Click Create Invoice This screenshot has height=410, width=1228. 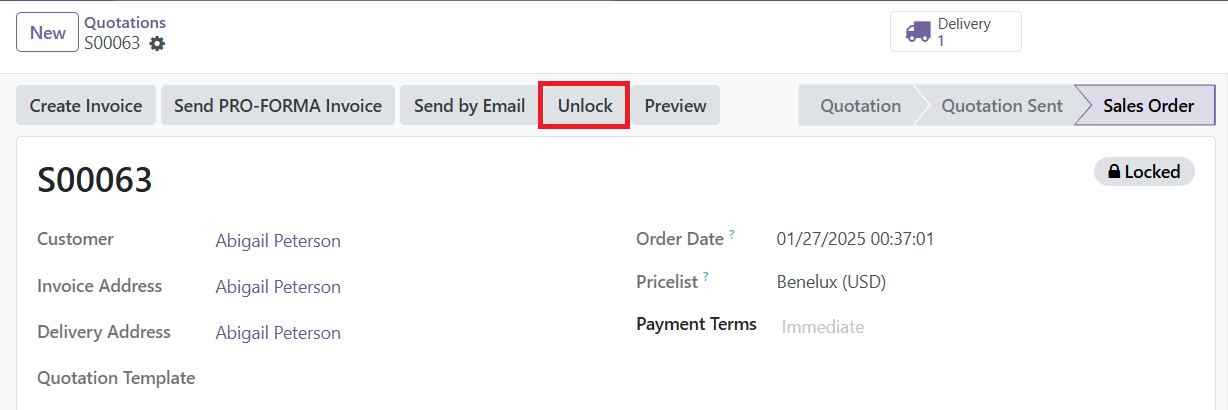point(86,105)
